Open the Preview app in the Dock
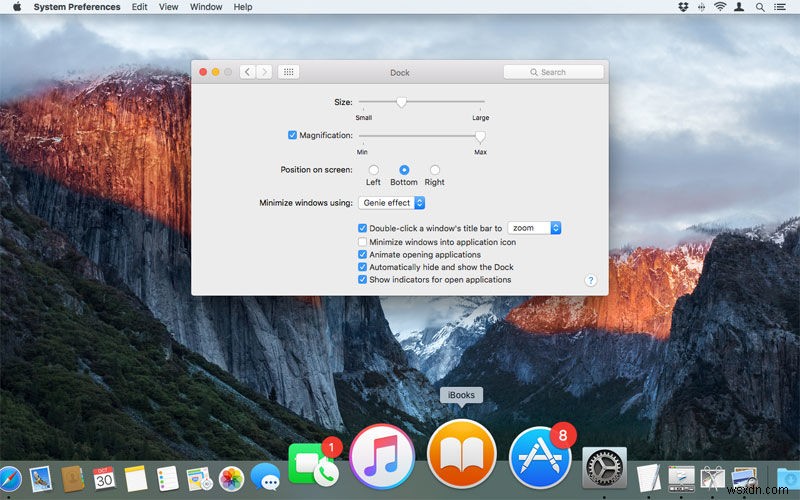The image size is (800, 500). pos(744,479)
